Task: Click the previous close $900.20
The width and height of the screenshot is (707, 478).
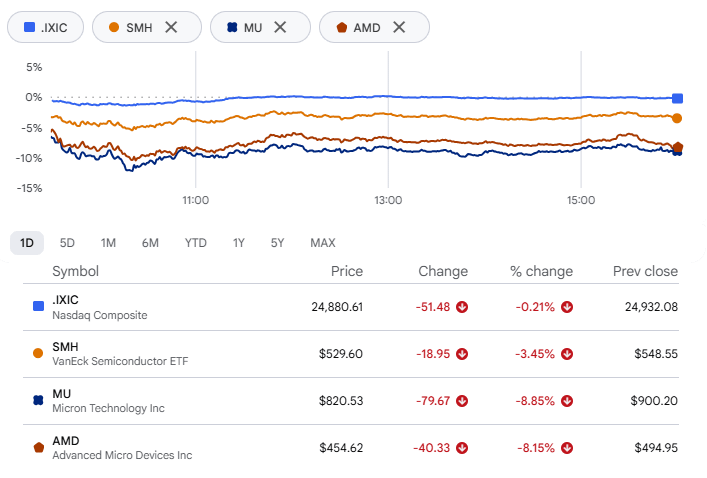Action: (654, 401)
